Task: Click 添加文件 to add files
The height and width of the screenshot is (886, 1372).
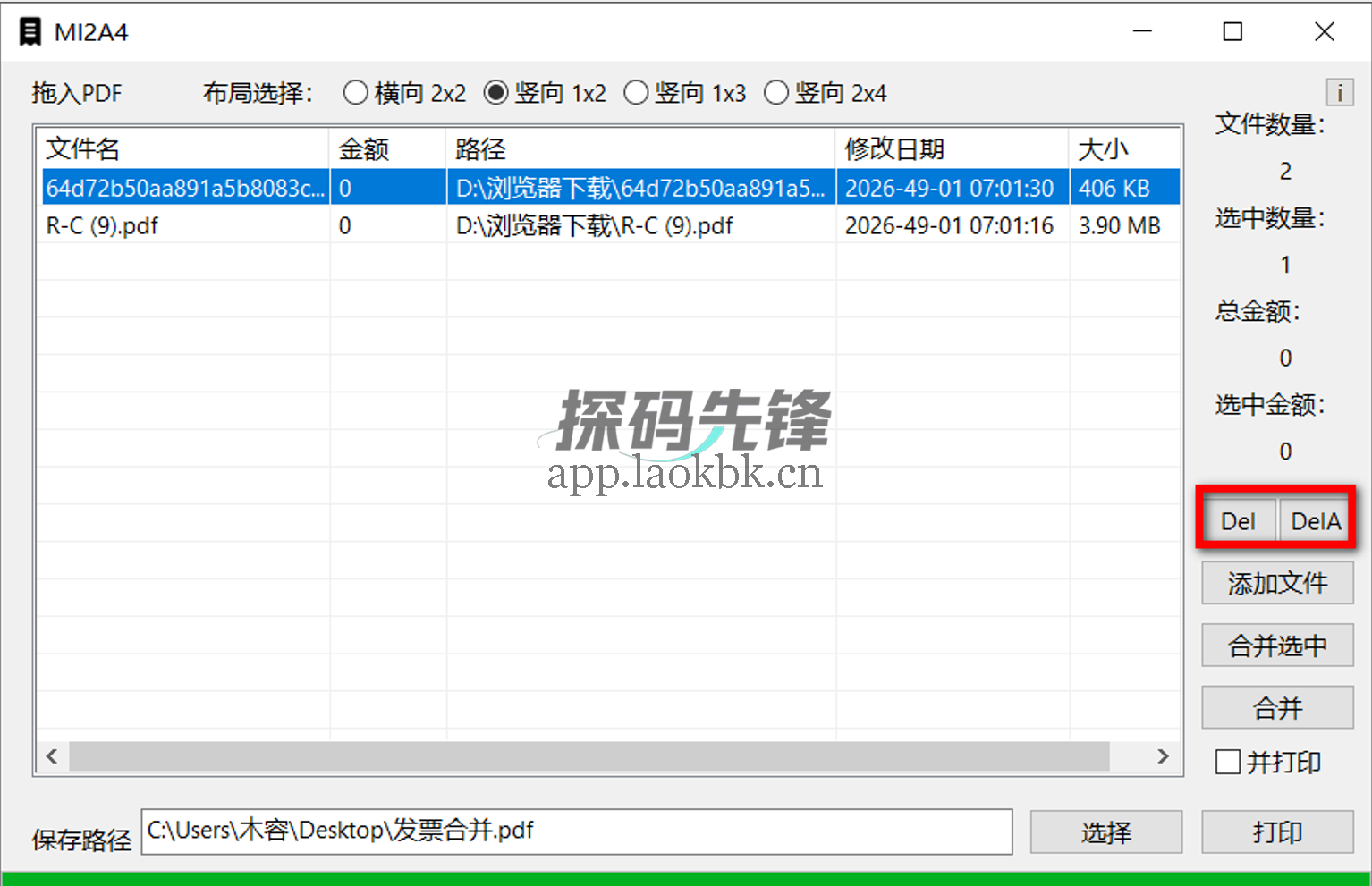Action: tap(1277, 583)
